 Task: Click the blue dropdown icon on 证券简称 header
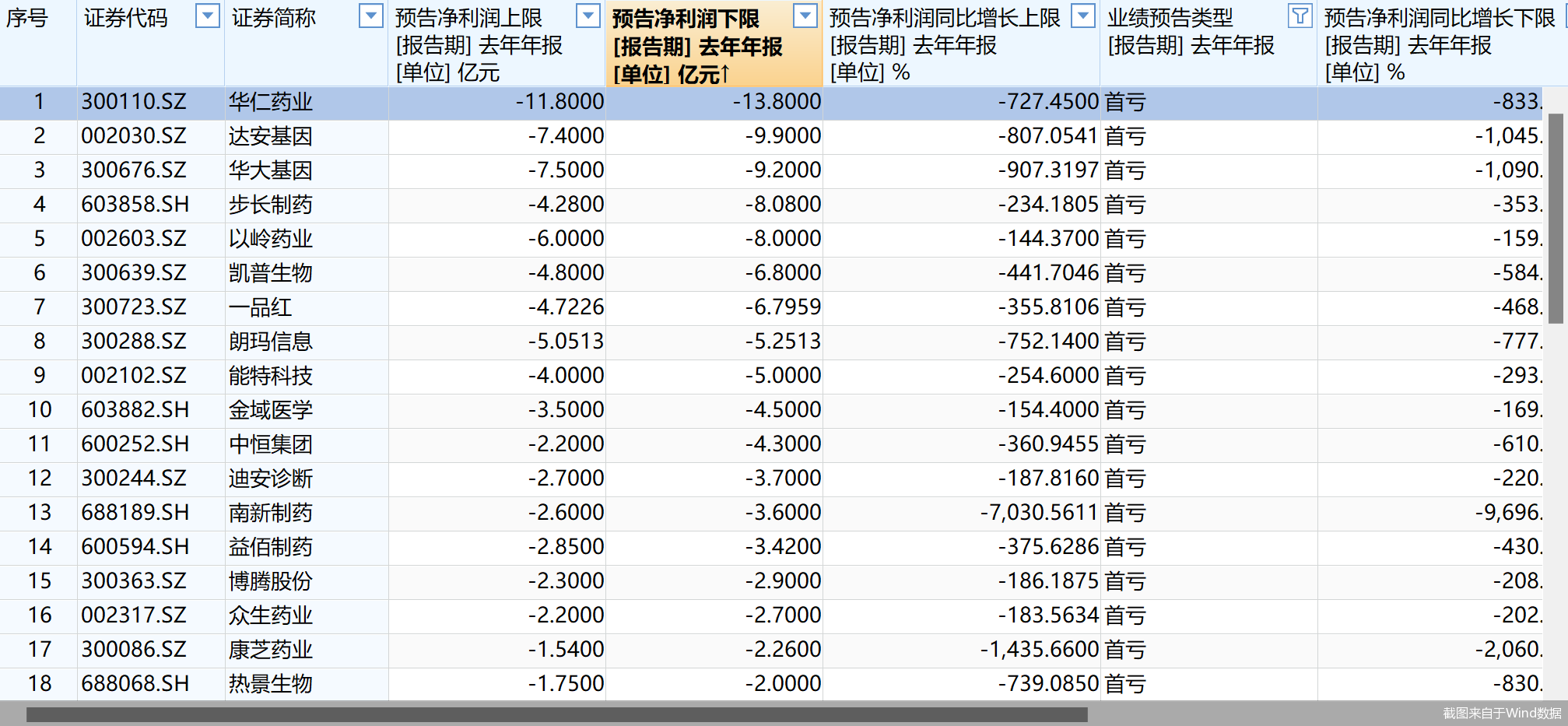pyautogui.click(x=371, y=16)
